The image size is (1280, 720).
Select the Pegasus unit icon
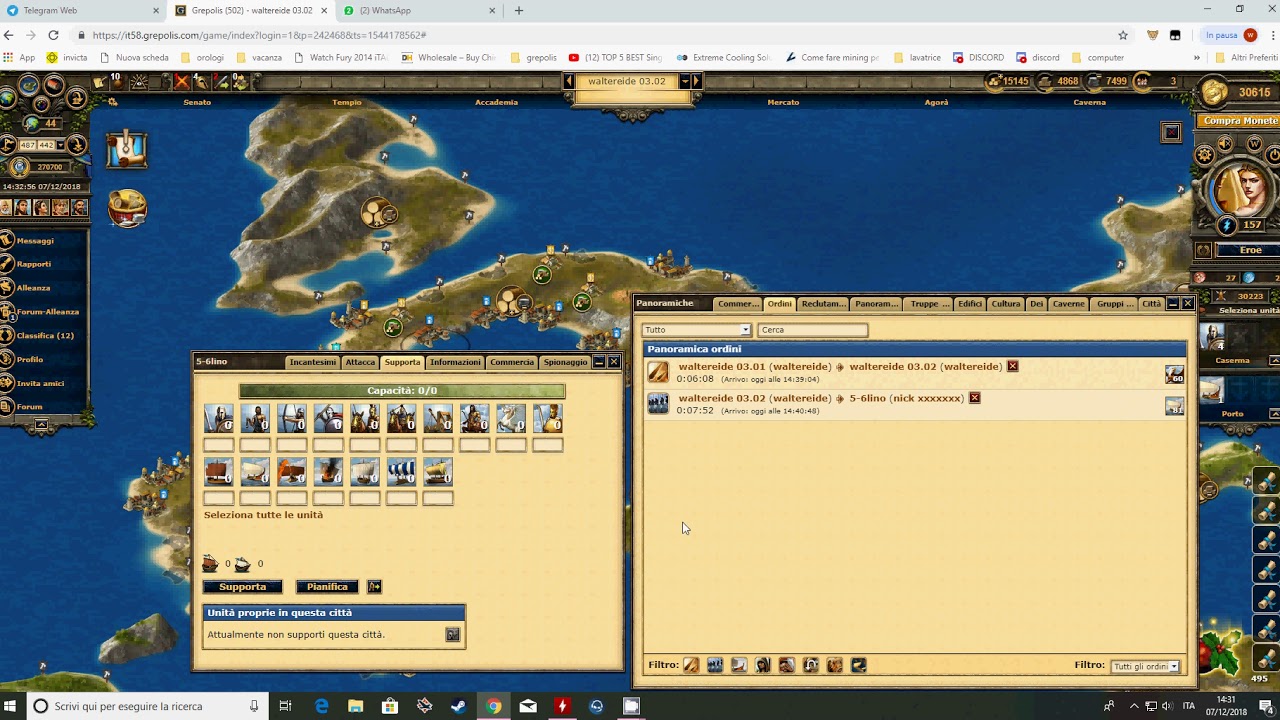[511, 418]
